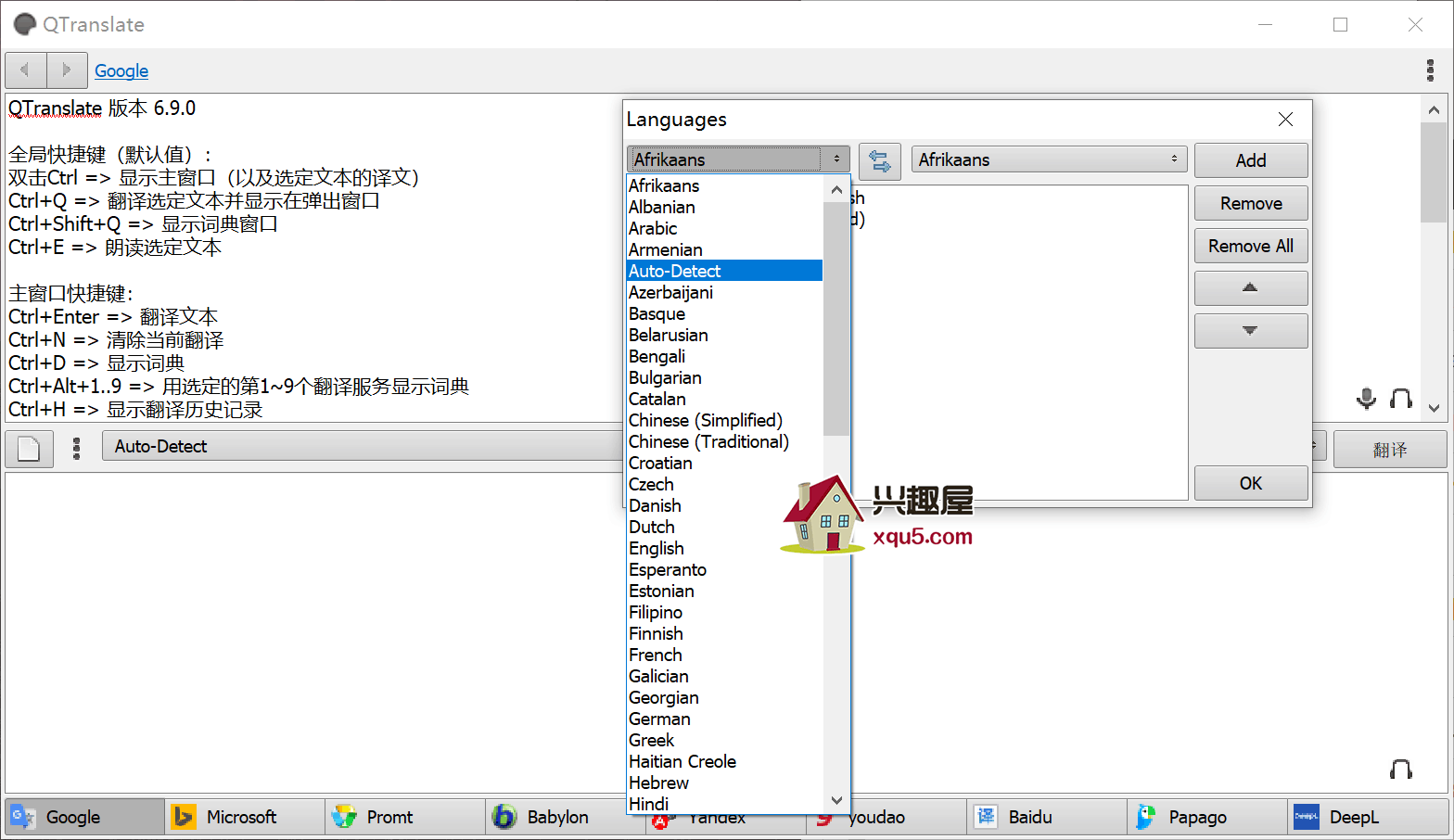The width and height of the screenshot is (1454, 840).
Task: Switch to Google translation service tab
Action: [84, 817]
